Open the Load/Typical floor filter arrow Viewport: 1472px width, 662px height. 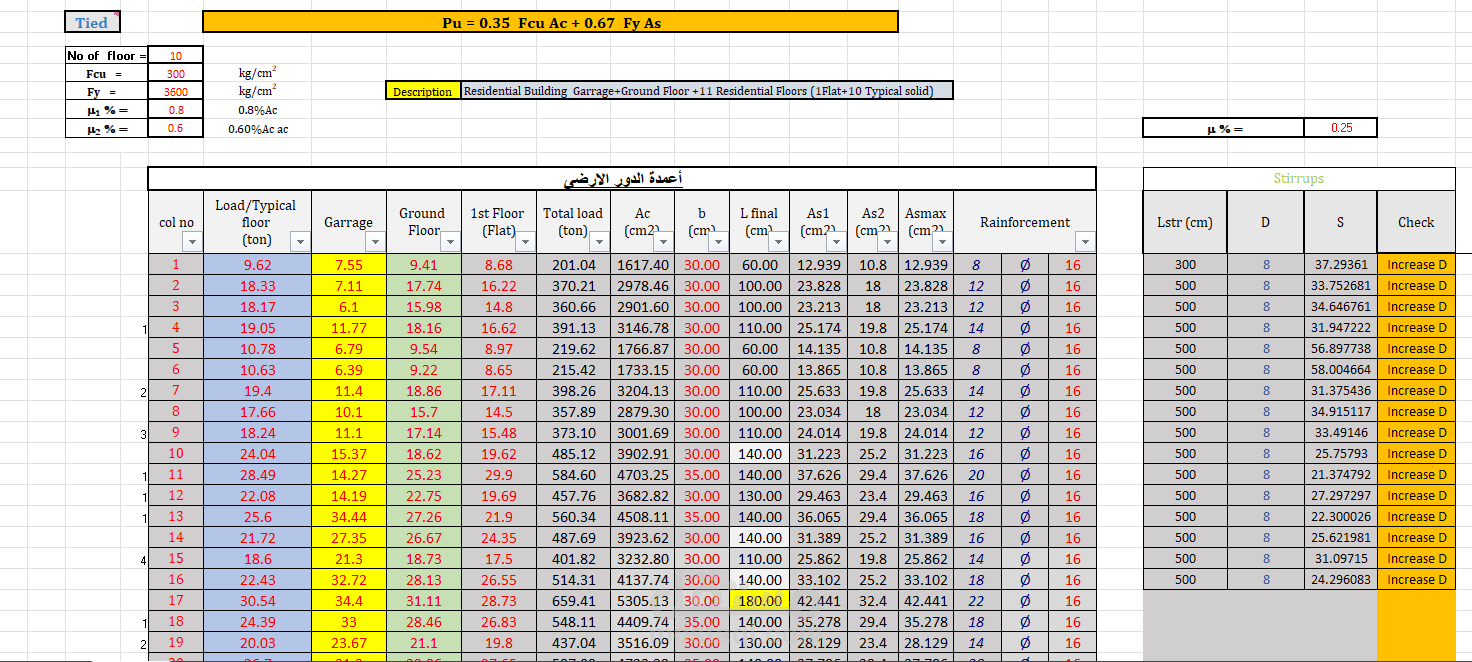coord(300,242)
